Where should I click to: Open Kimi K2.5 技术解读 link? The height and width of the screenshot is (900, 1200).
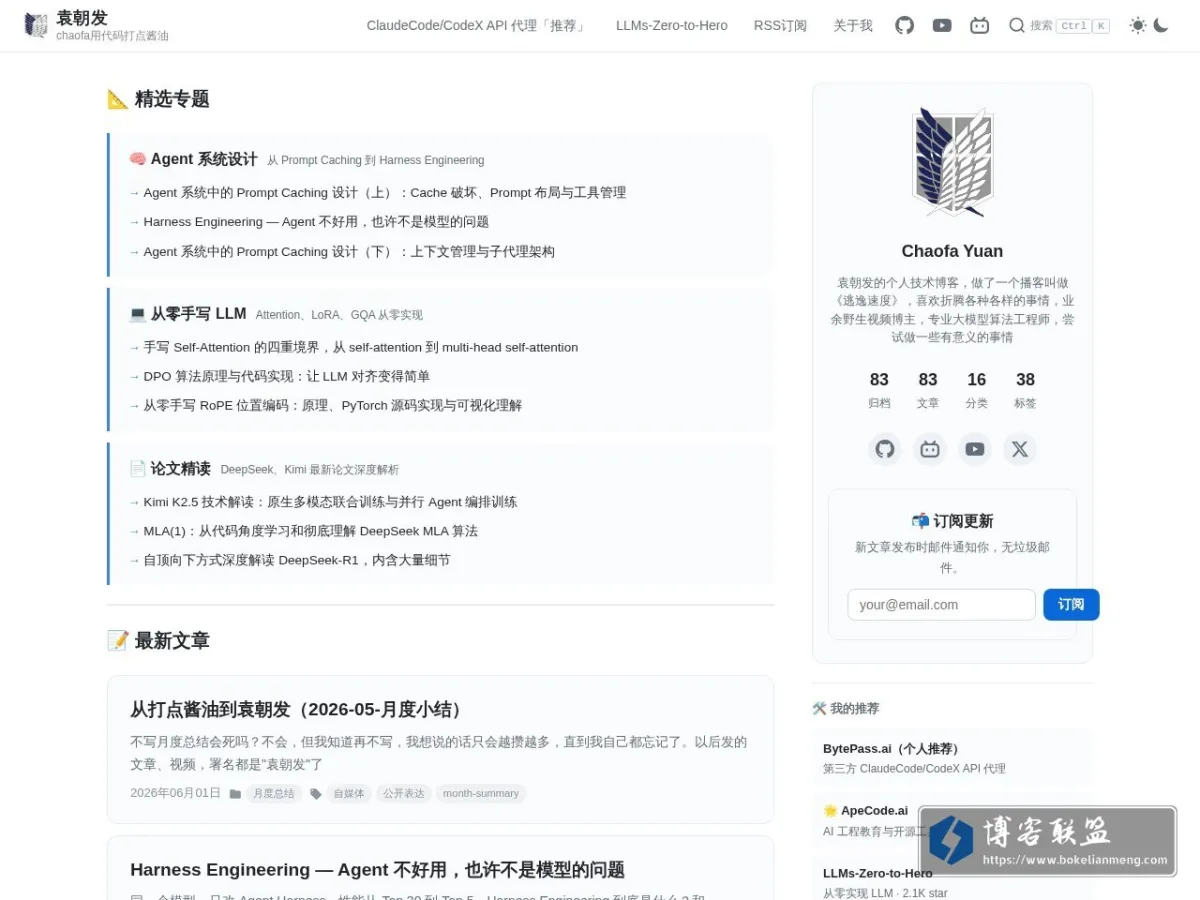coord(331,502)
